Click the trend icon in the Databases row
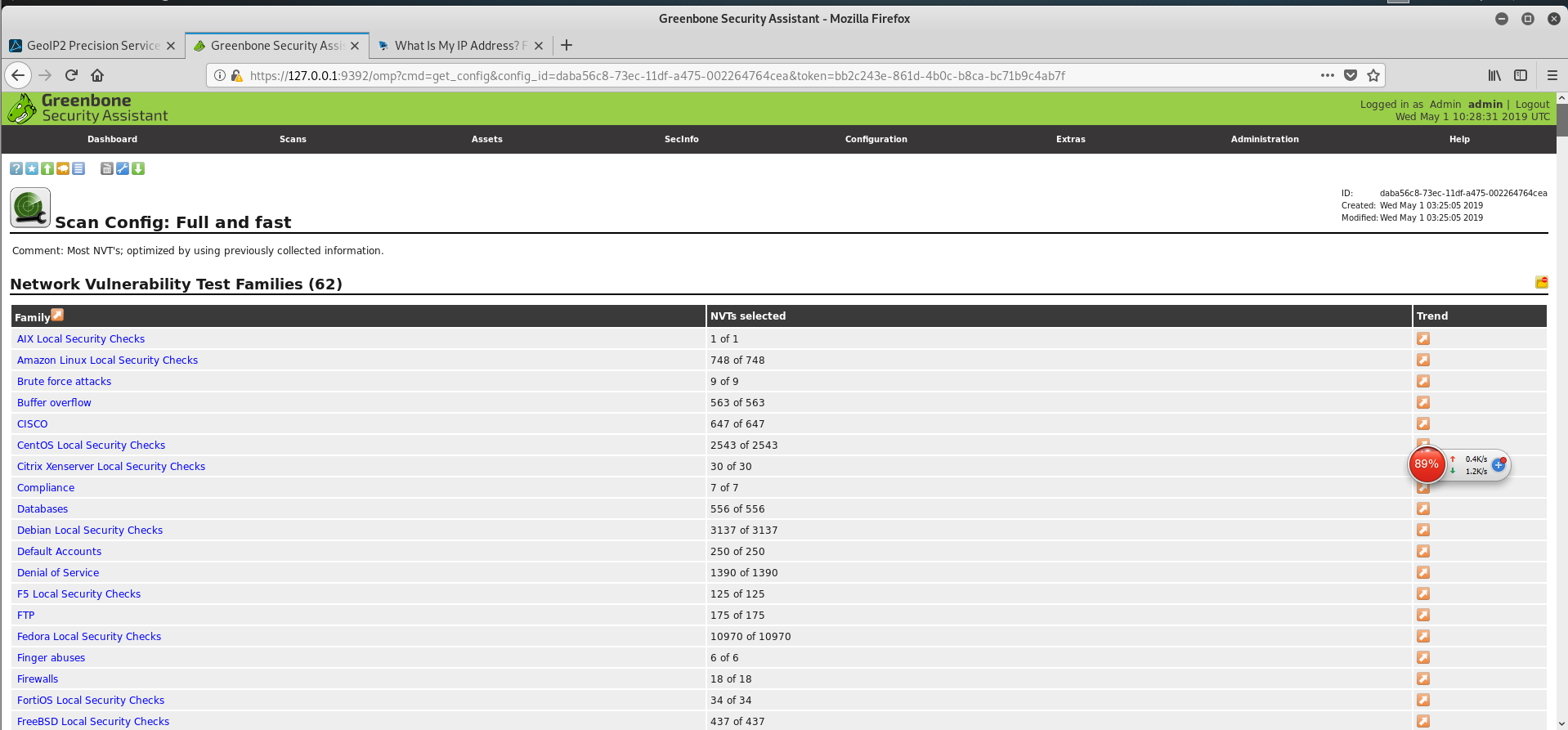The image size is (1568, 730). [1423, 508]
